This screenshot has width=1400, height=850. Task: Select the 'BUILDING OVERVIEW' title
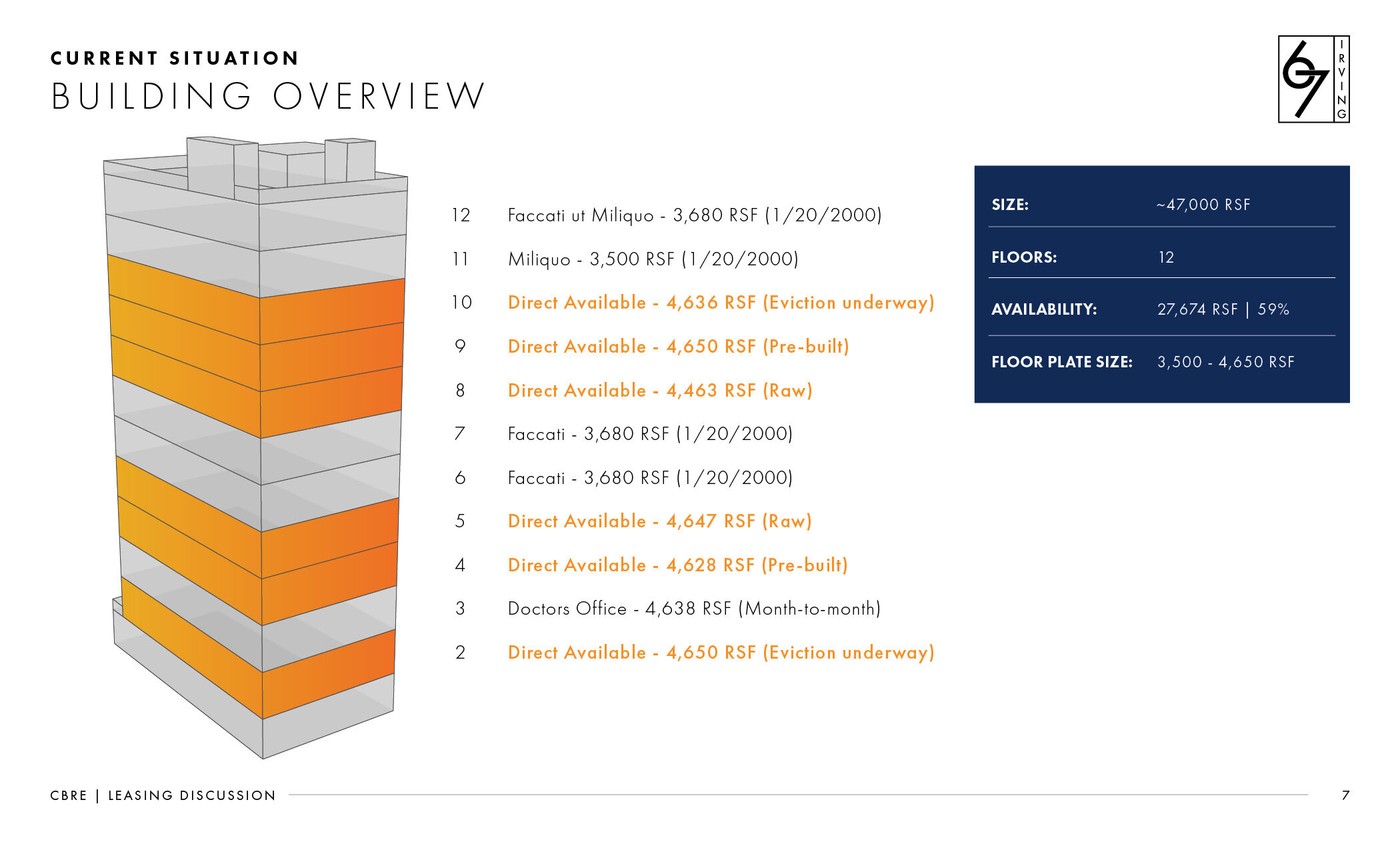[268, 96]
